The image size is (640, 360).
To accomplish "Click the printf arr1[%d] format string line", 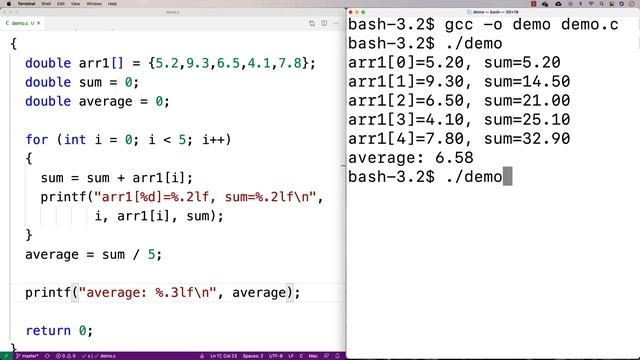I will pyautogui.click(x=182, y=197).
